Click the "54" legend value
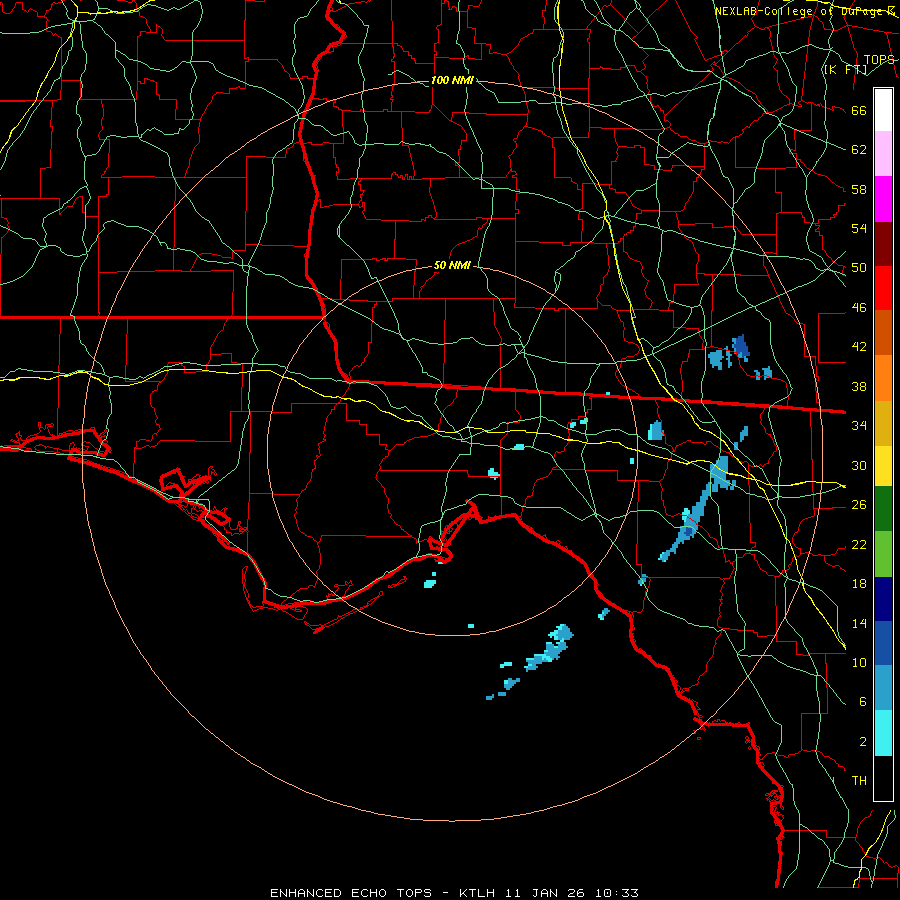Viewport: 900px width, 900px height. 859,228
